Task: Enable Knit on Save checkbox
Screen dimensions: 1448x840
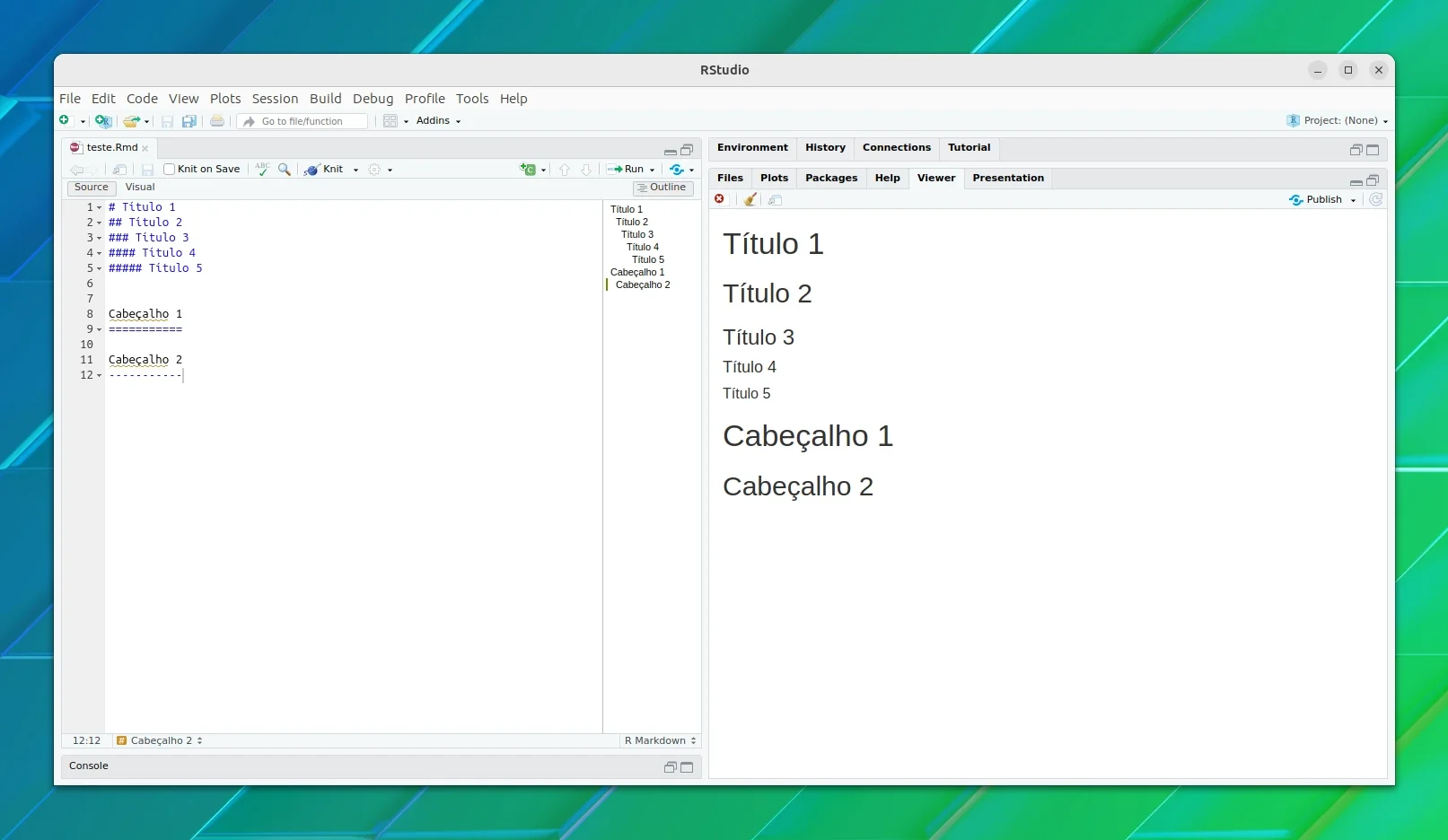Action: (169, 170)
